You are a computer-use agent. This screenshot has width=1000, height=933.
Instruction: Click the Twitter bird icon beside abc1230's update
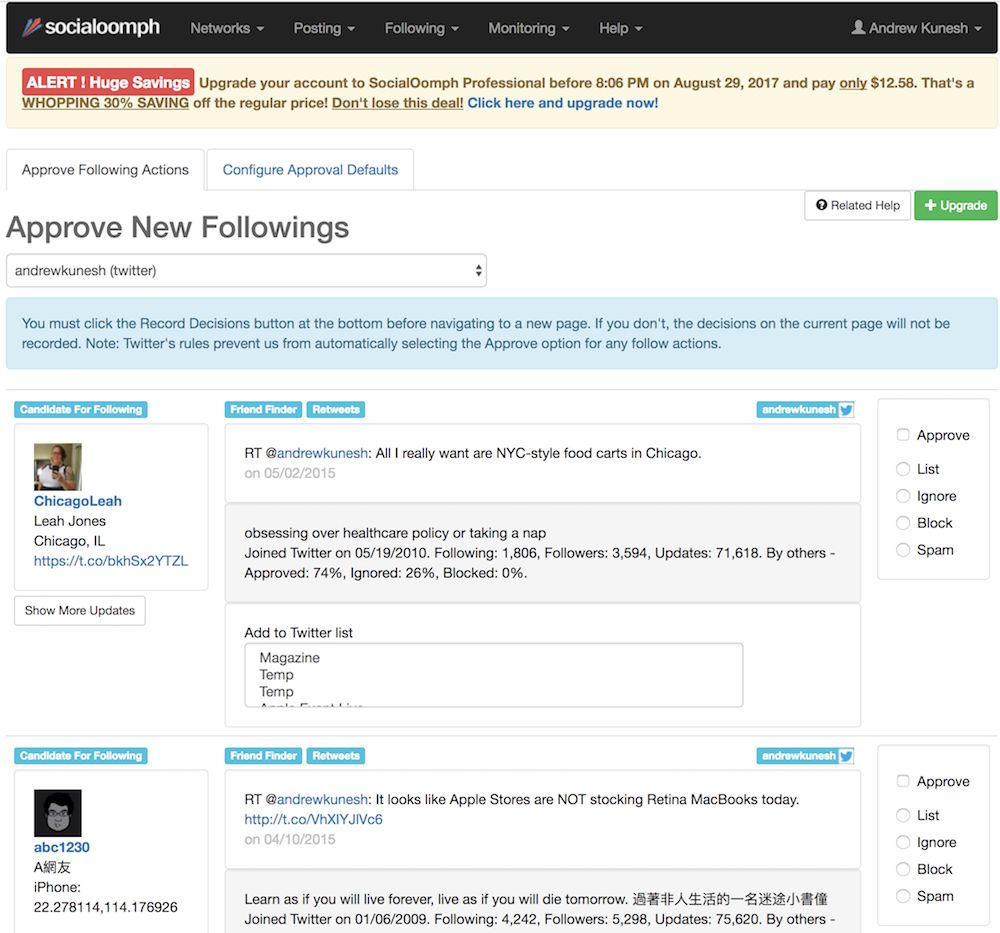[x=846, y=756]
